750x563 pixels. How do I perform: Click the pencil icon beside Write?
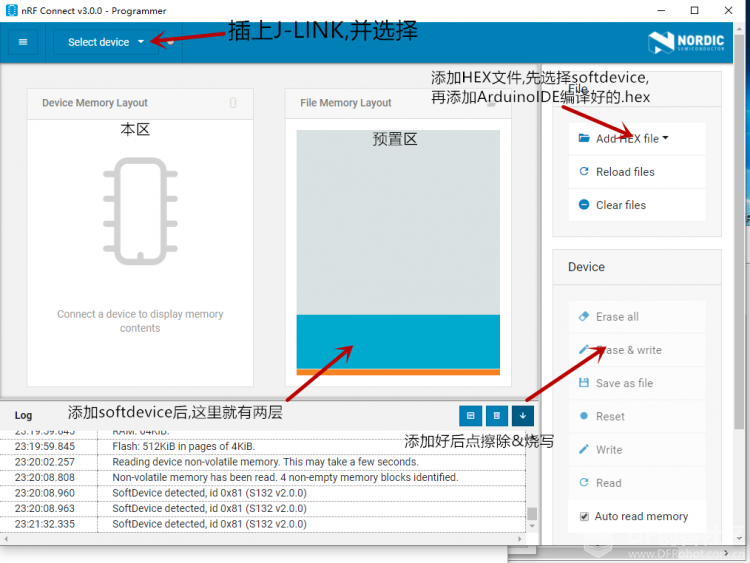pyautogui.click(x=584, y=449)
